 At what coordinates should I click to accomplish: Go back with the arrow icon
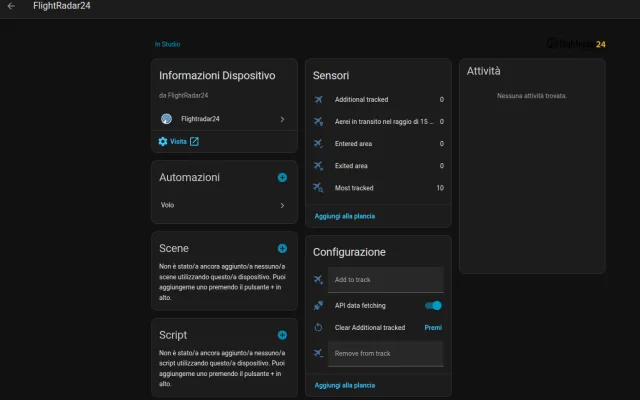point(11,6)
